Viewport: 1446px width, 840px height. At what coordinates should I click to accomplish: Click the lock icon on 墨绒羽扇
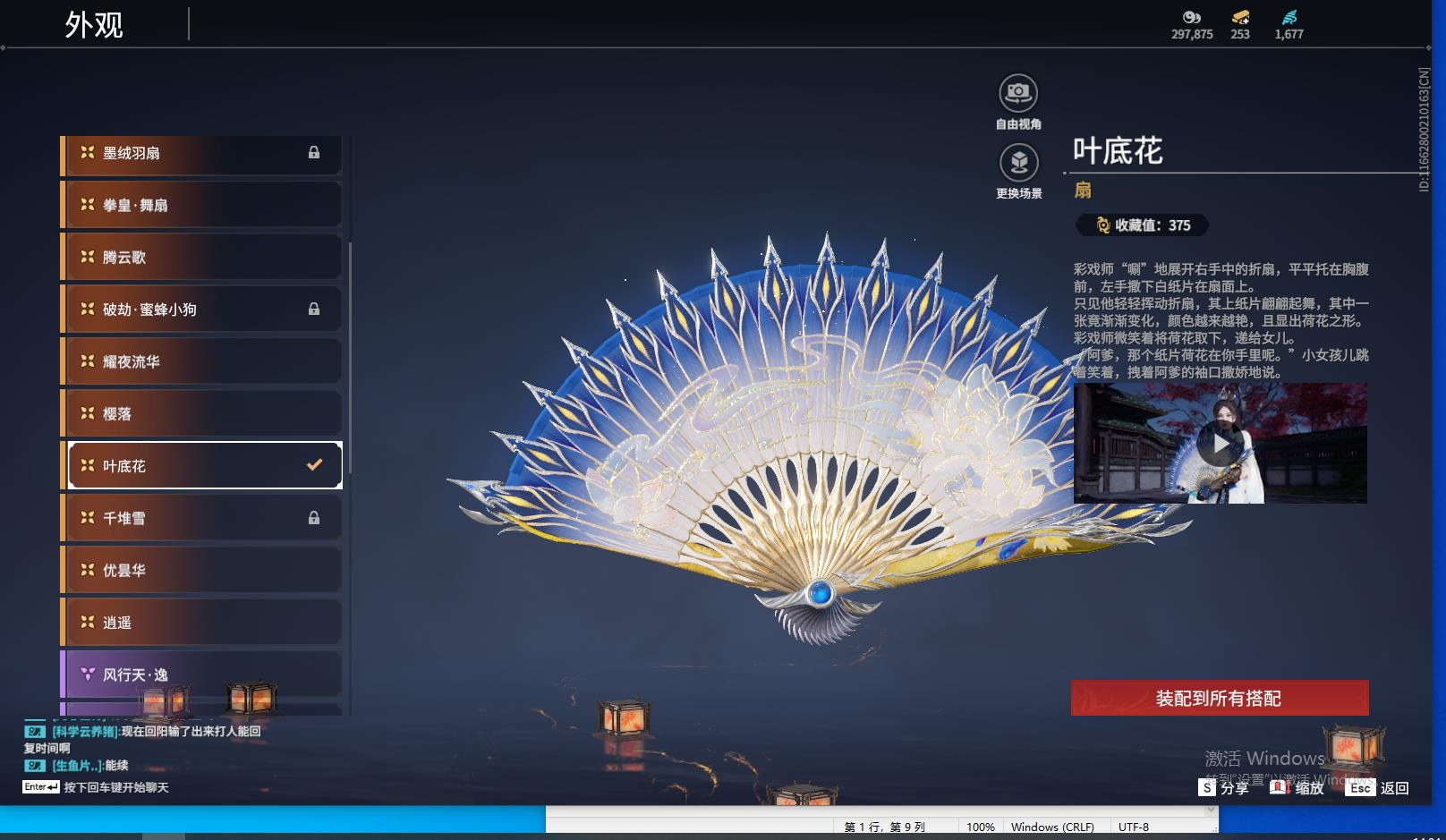314,152
